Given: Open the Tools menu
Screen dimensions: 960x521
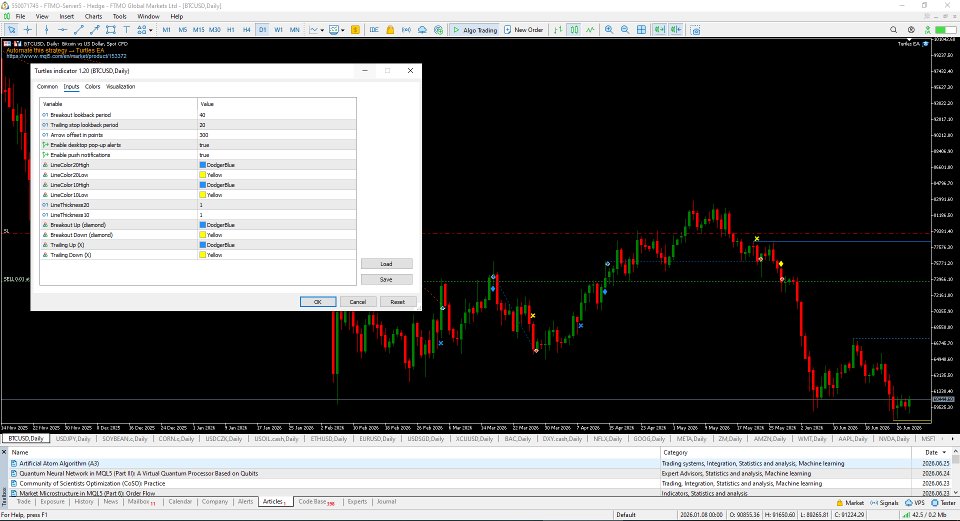Looking at the screenshot, I should point(119,17).
